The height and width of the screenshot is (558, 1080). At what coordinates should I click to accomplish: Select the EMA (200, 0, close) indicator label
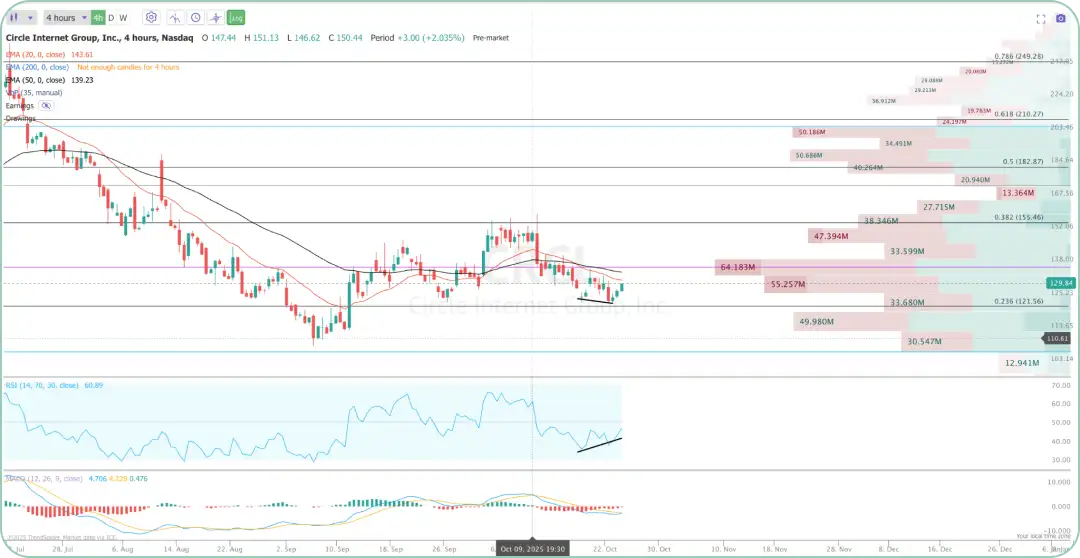(37, 68)
